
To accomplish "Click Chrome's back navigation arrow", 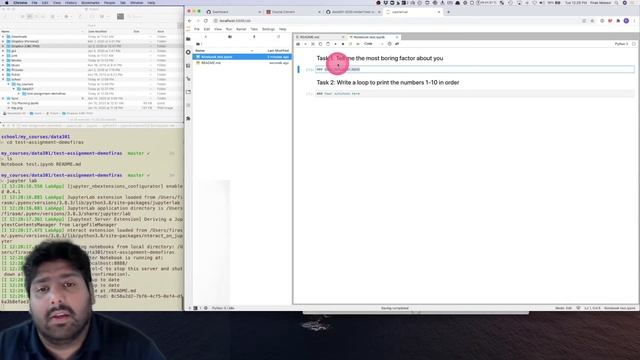I will [190, 21].
